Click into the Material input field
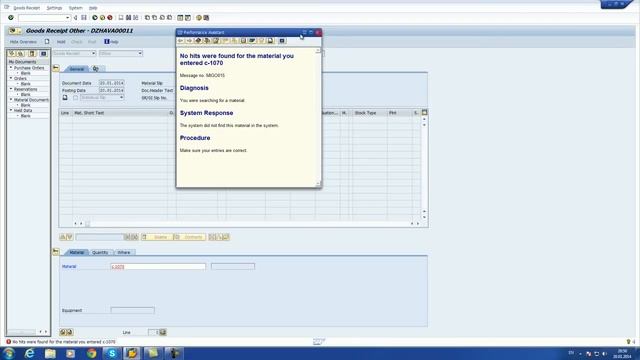Screen dimensions: 640x360 (158, 267)
